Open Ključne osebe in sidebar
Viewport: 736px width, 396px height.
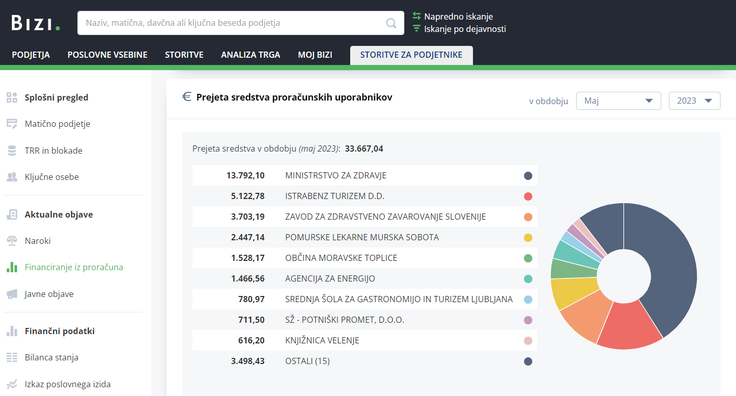point(52,177)
